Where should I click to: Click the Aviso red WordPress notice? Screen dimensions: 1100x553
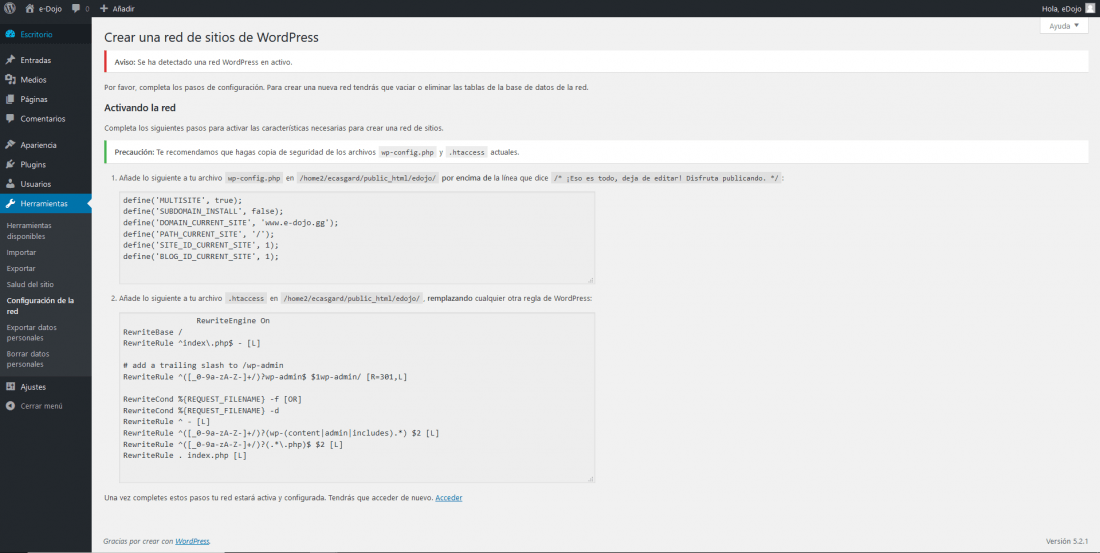pos(596,62)
